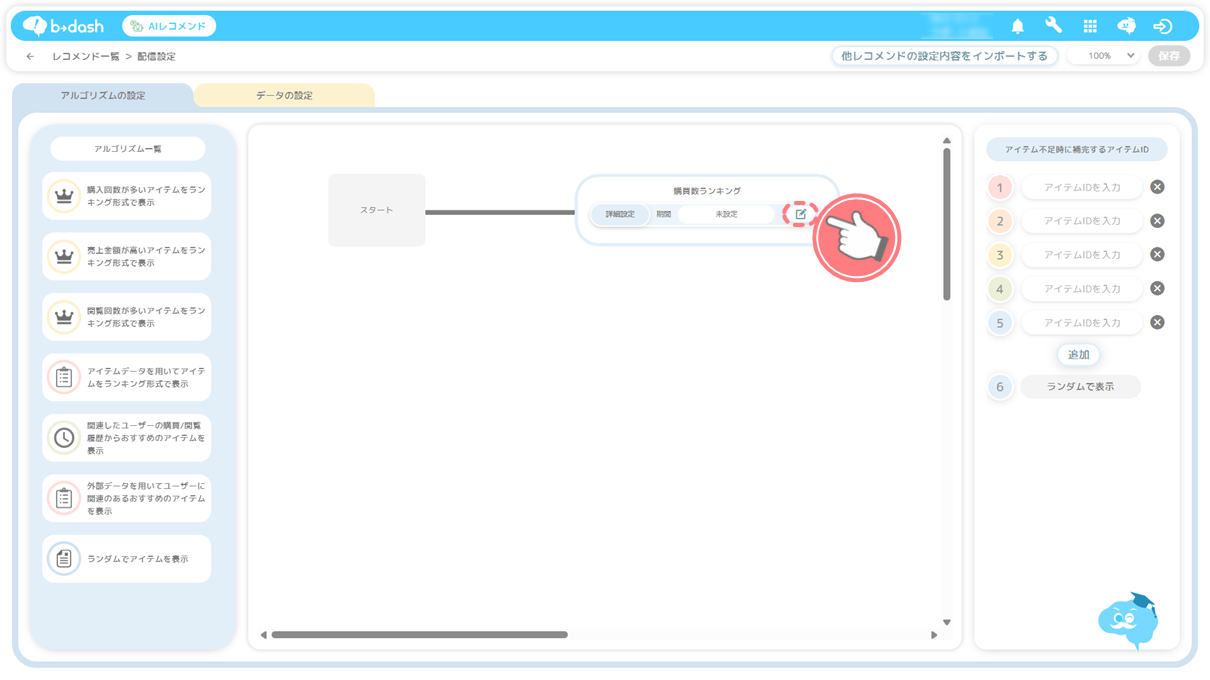The image size is (1210, 680).
Task: Click the 追加 button
Action: pyautogui.click(x=1078, y=355)
